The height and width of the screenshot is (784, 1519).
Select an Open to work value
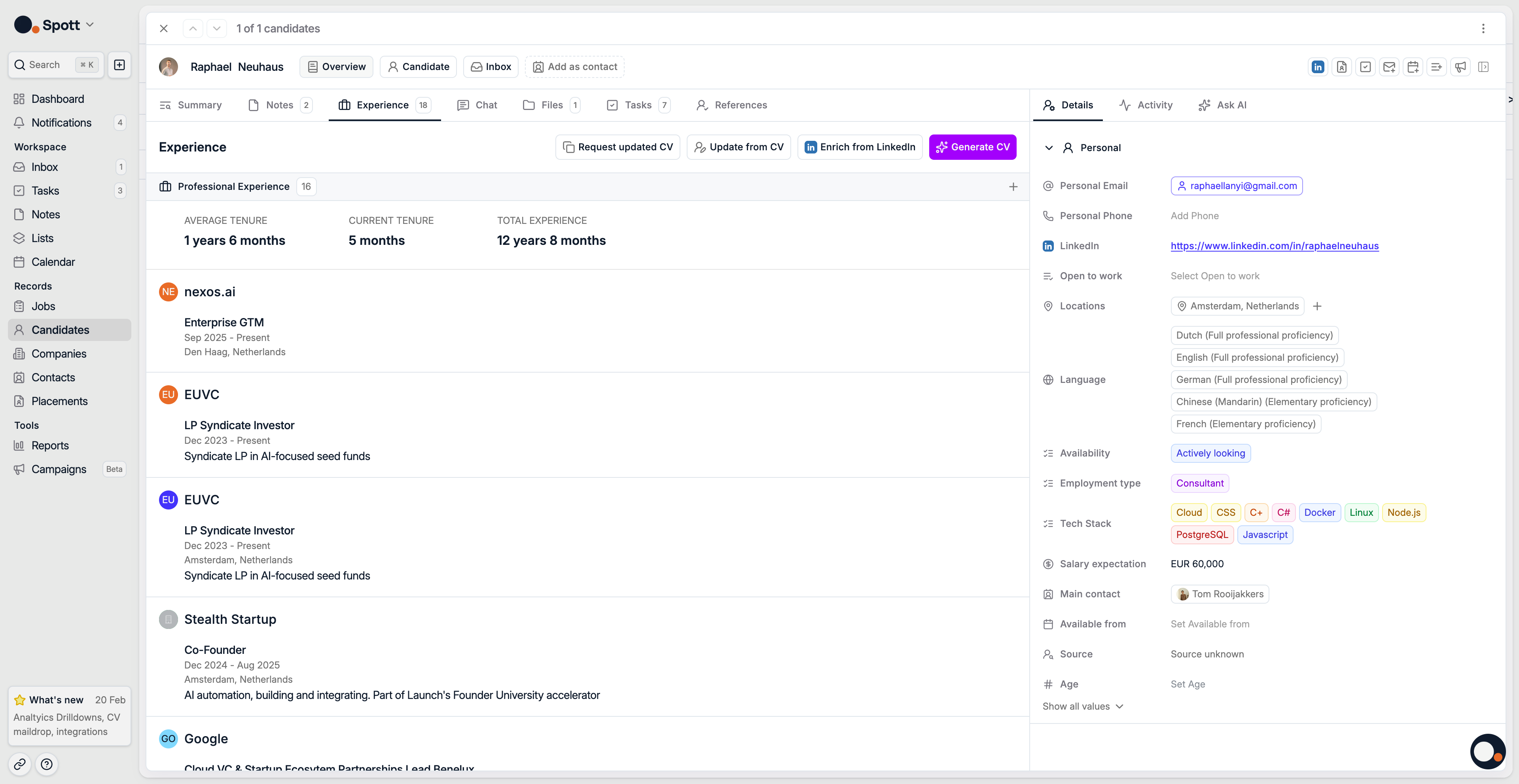click(x=1215, y=276)
